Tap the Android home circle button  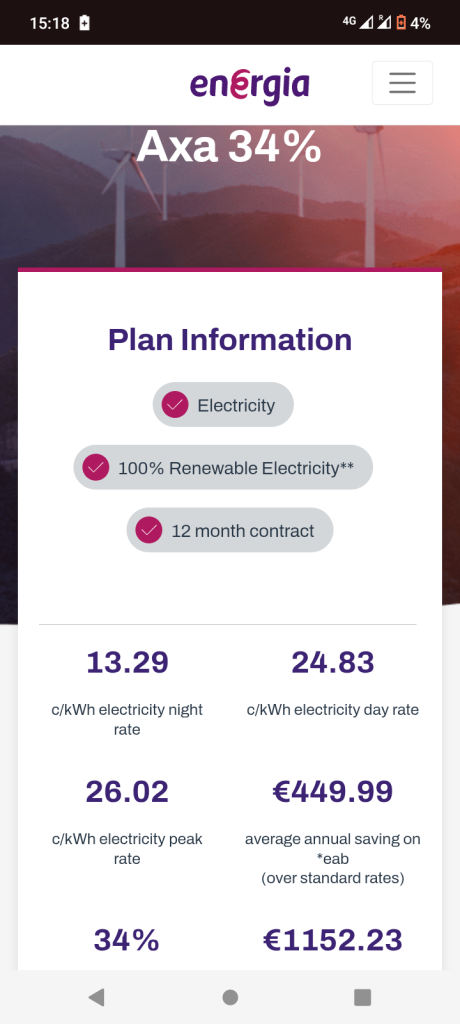230,997
